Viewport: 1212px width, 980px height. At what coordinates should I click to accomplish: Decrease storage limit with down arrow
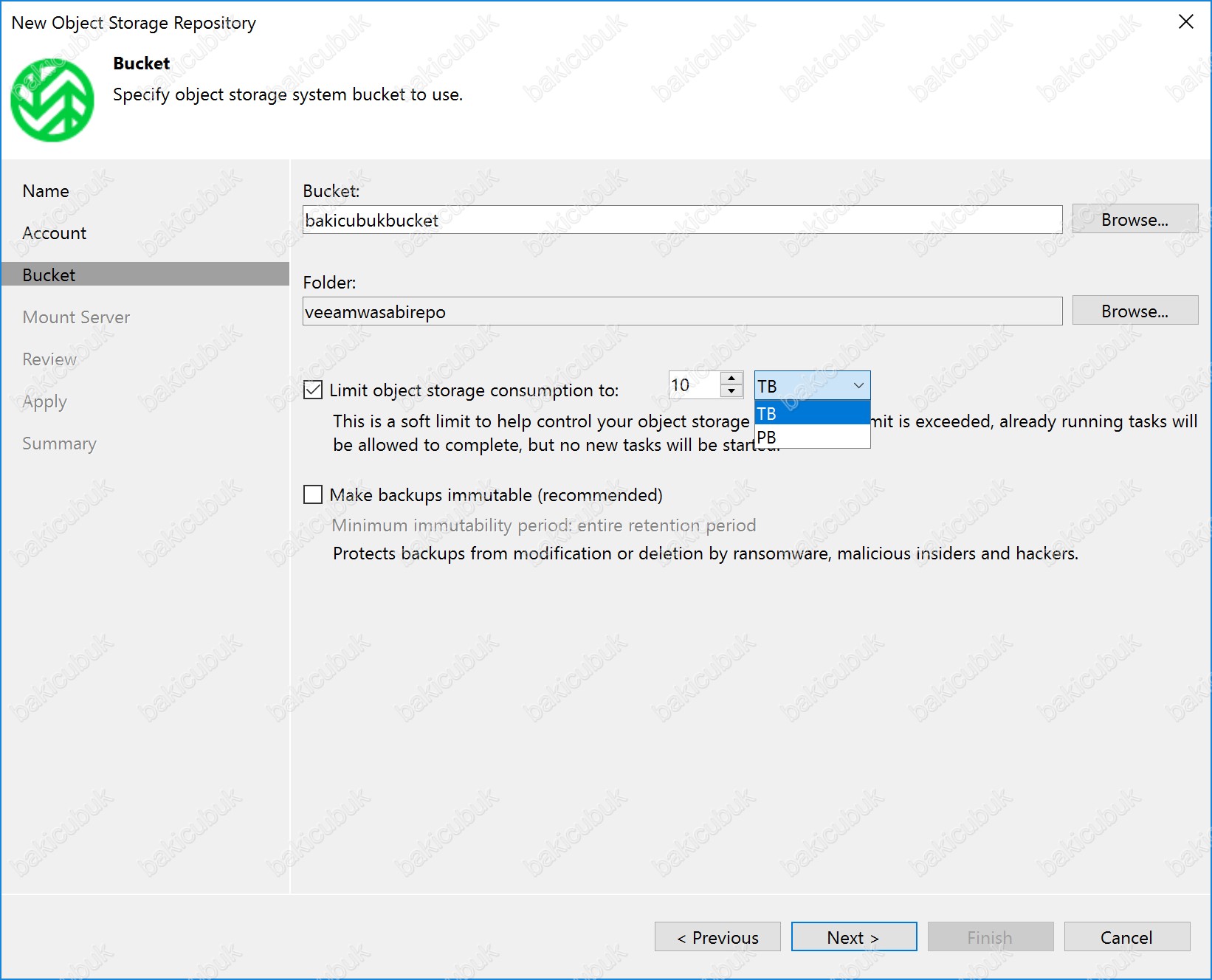pyautogui.click(x=731, y=392)
